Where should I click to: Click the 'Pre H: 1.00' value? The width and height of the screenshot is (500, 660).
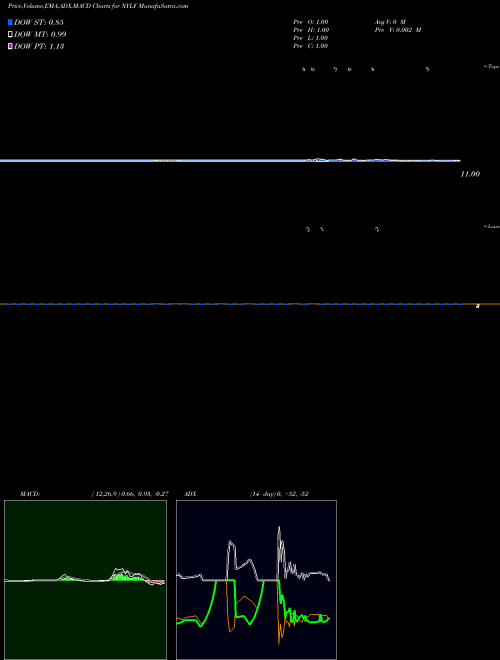311,30
